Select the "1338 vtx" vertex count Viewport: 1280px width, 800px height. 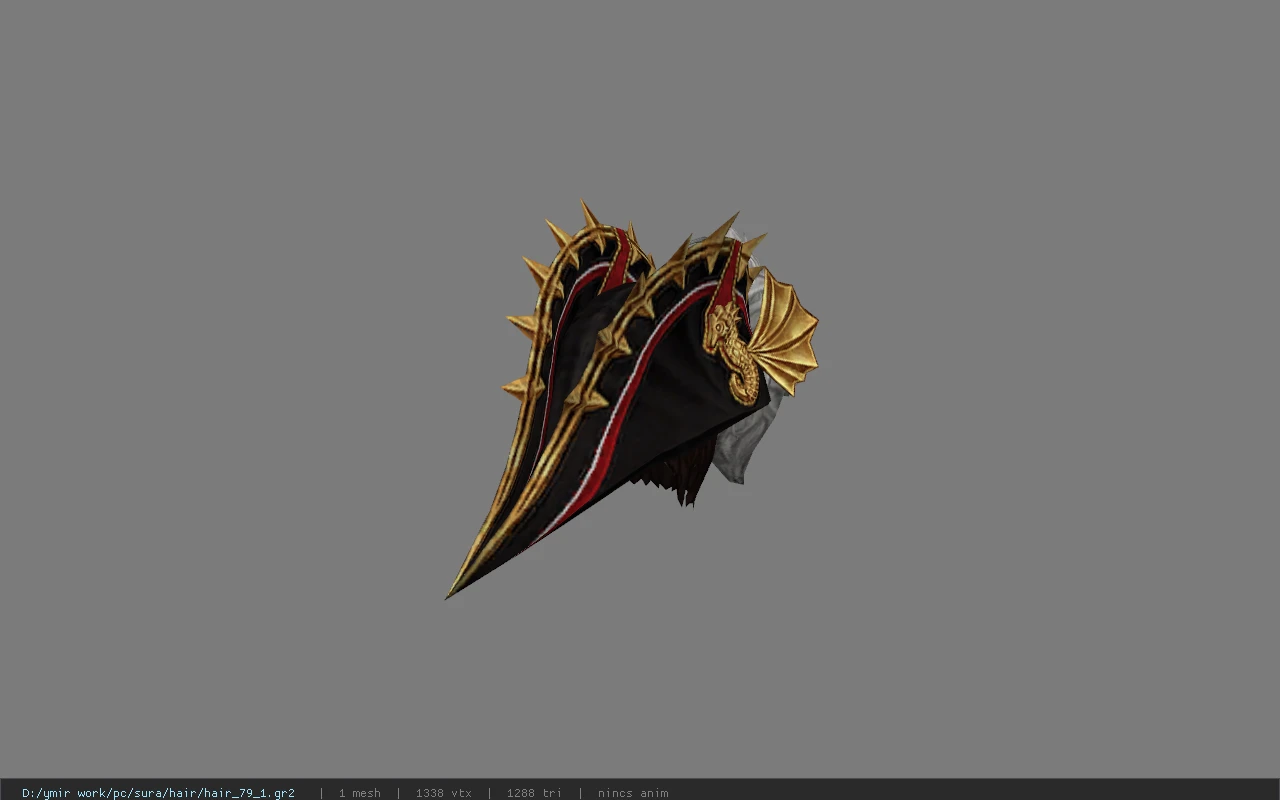443,793
